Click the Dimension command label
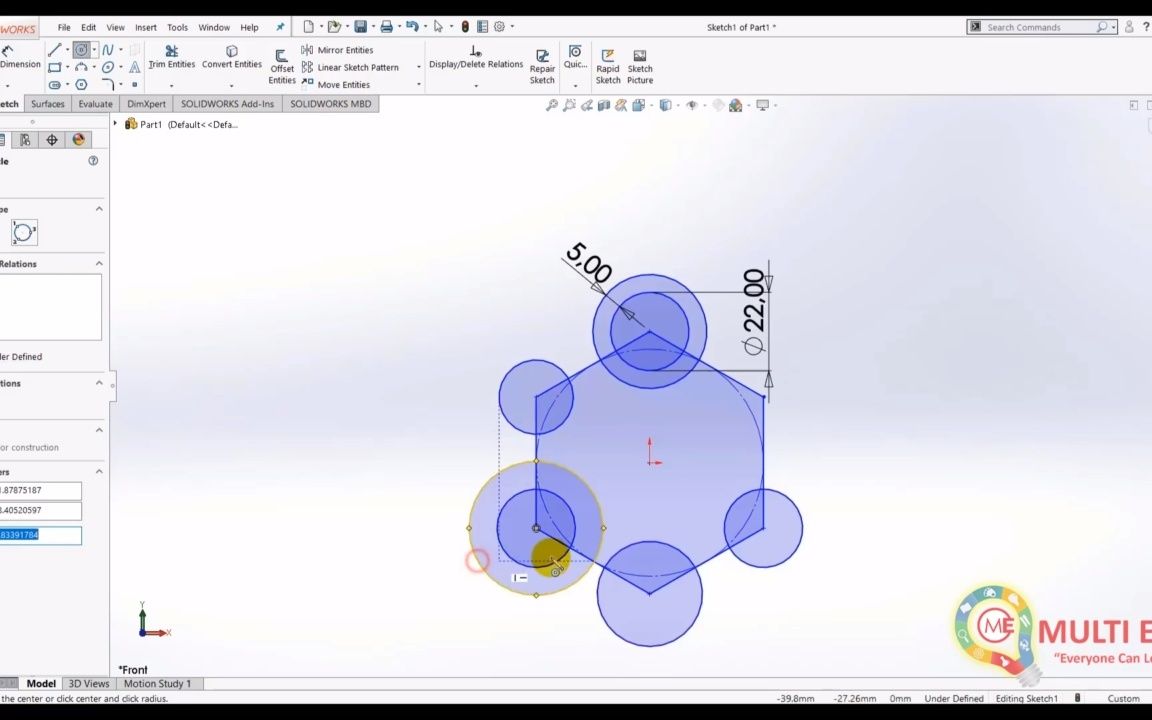 pyautogui.click(x=20, y=64)
